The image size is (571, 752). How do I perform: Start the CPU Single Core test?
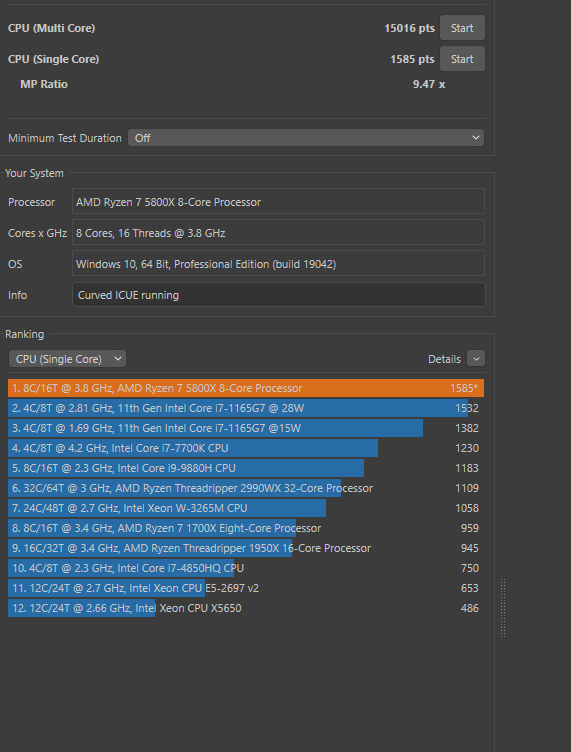point(462,59)
